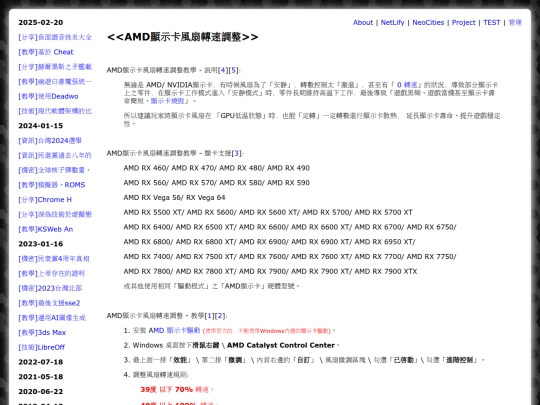Open the NetLify link

tap(392, 22)
